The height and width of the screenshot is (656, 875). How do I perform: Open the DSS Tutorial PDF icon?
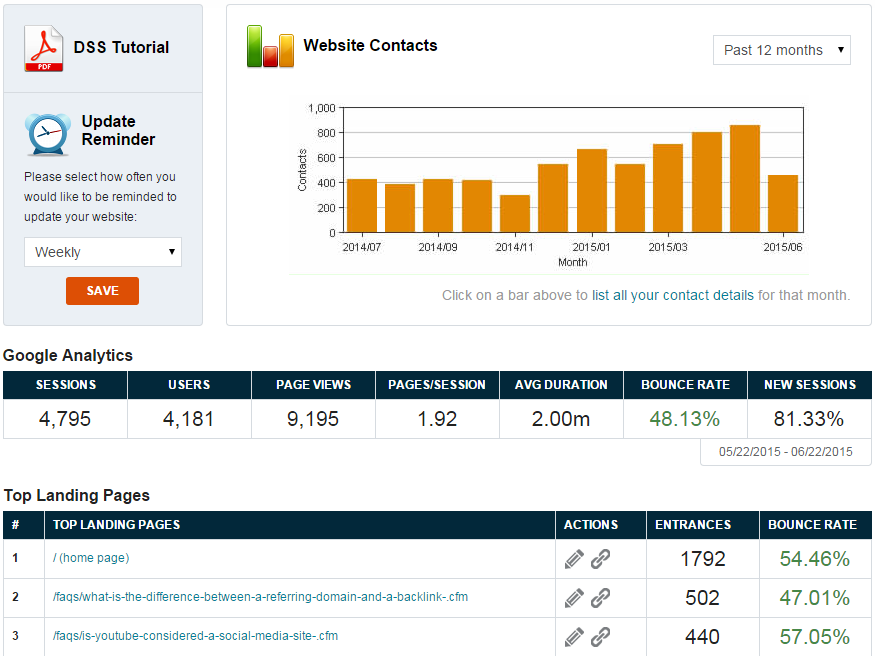pyautogui.click(x=45, y=49)
